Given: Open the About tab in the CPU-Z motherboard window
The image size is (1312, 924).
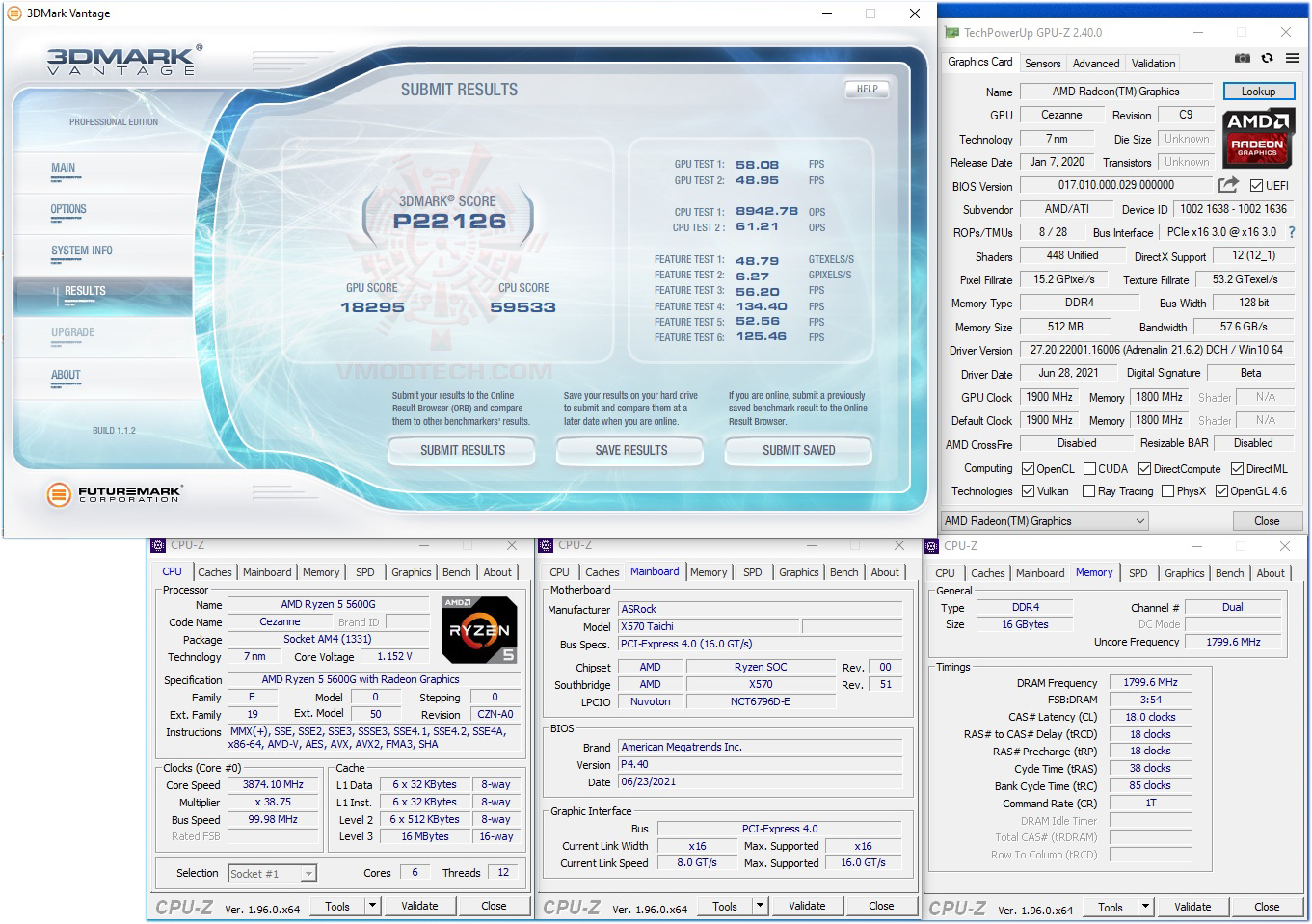Looking at the screenshot, I should click(885, 572).
